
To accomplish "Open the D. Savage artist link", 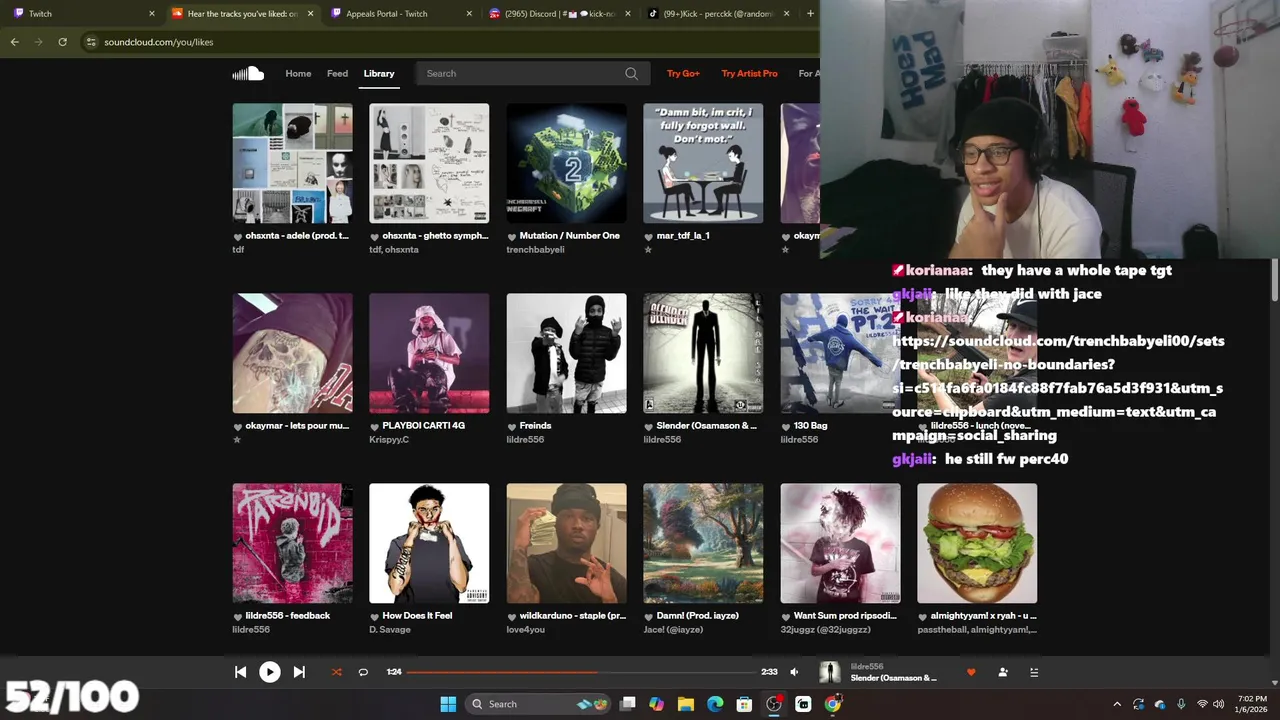I will point(390,630).
